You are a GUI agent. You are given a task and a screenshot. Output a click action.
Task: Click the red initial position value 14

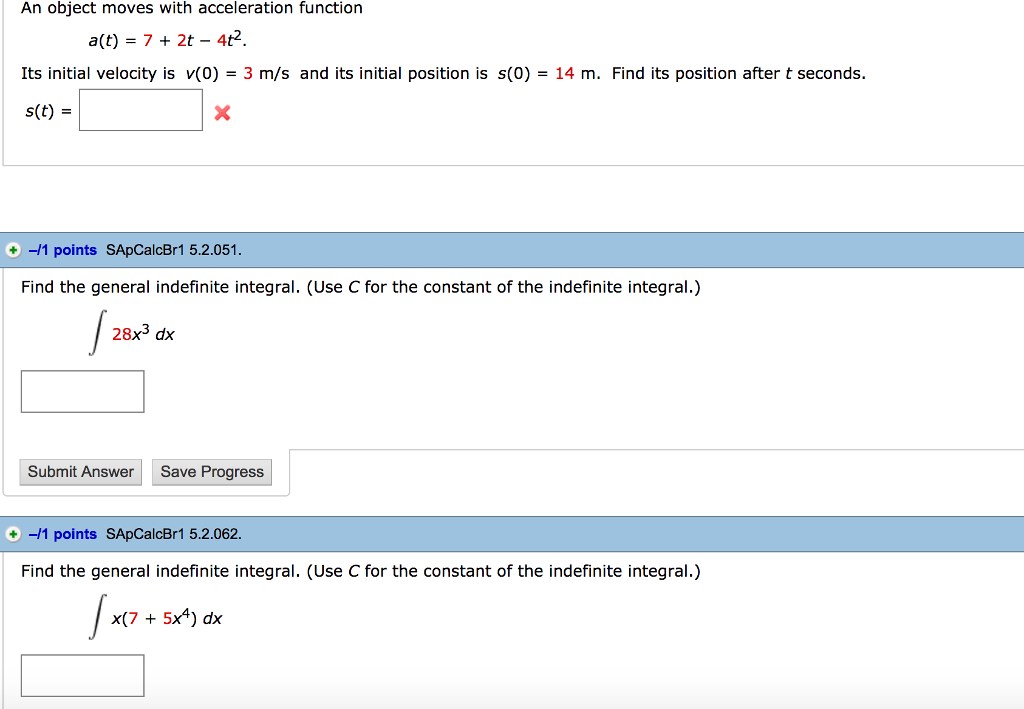click(x=564, y=74)
